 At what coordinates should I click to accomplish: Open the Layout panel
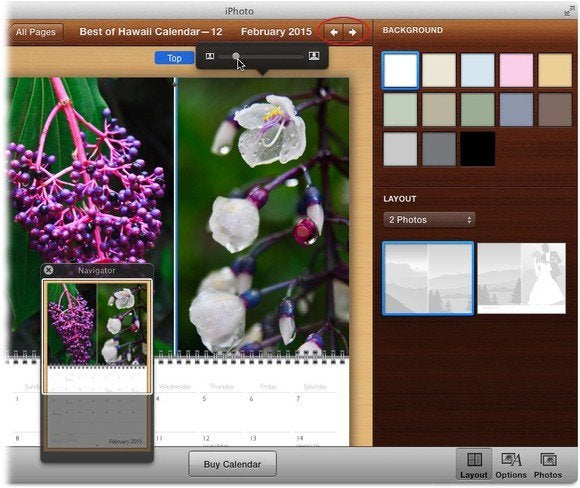coord(474,465)
